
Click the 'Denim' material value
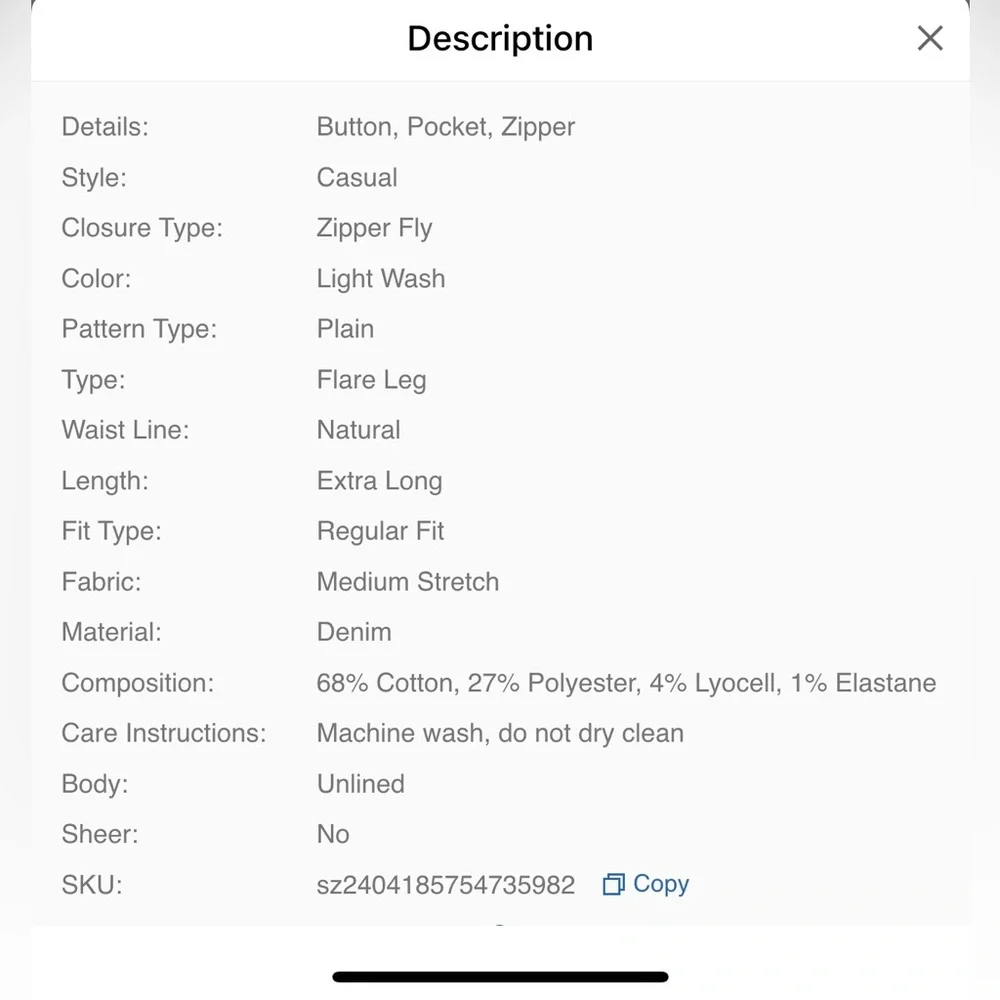click(x=354, y=632)
